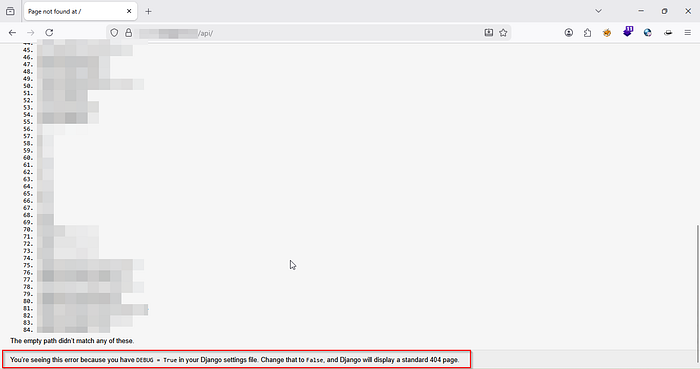This screenshot has height=369, width=700.
Task: Open the dark extension icon beside the menu
Action: [668, 33]
